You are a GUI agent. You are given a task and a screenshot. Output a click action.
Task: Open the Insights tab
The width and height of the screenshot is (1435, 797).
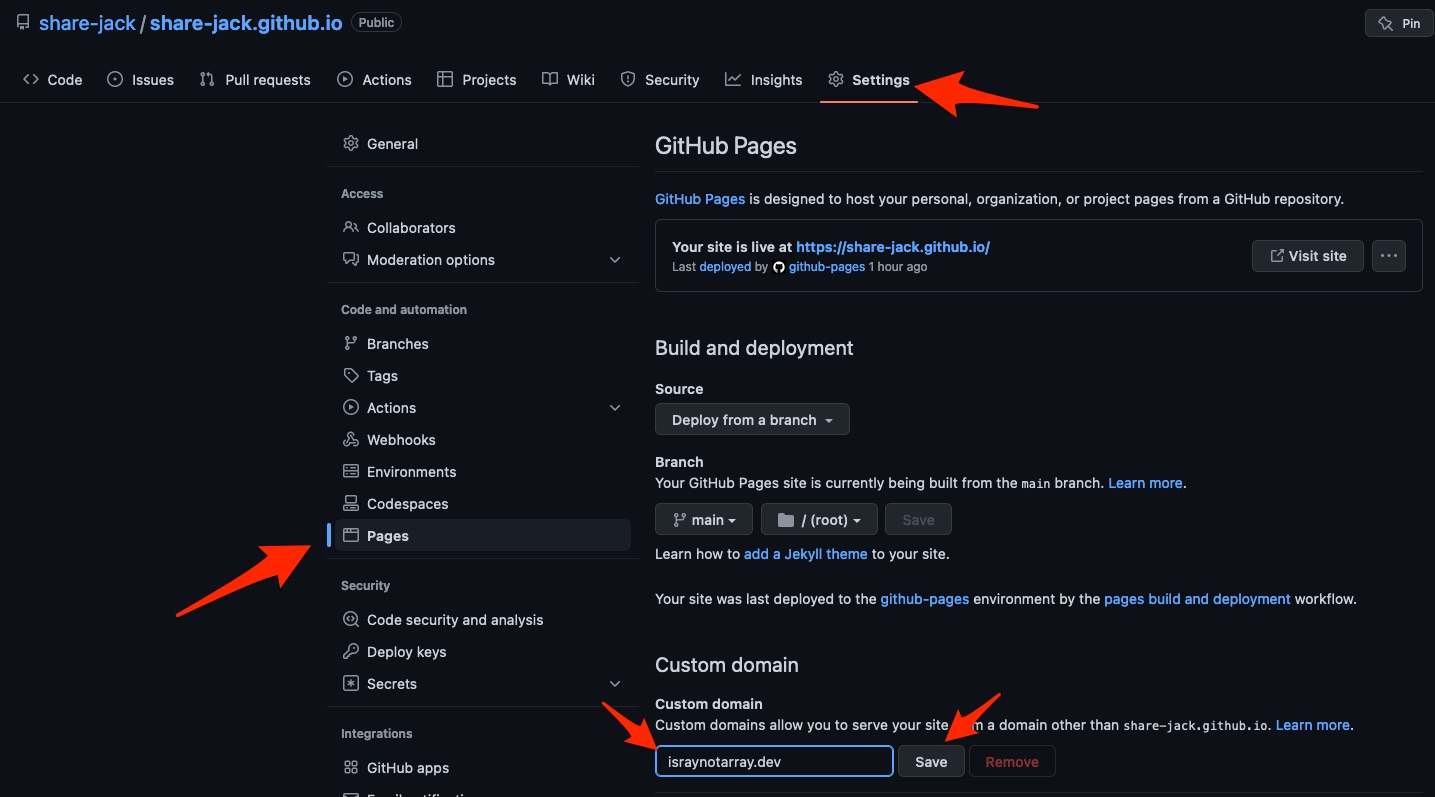[x=764, y=80]
